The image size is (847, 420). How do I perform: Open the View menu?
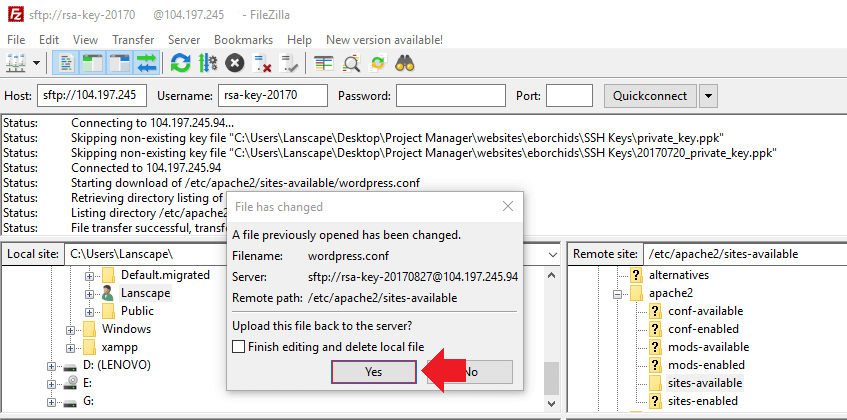point(85,39)
